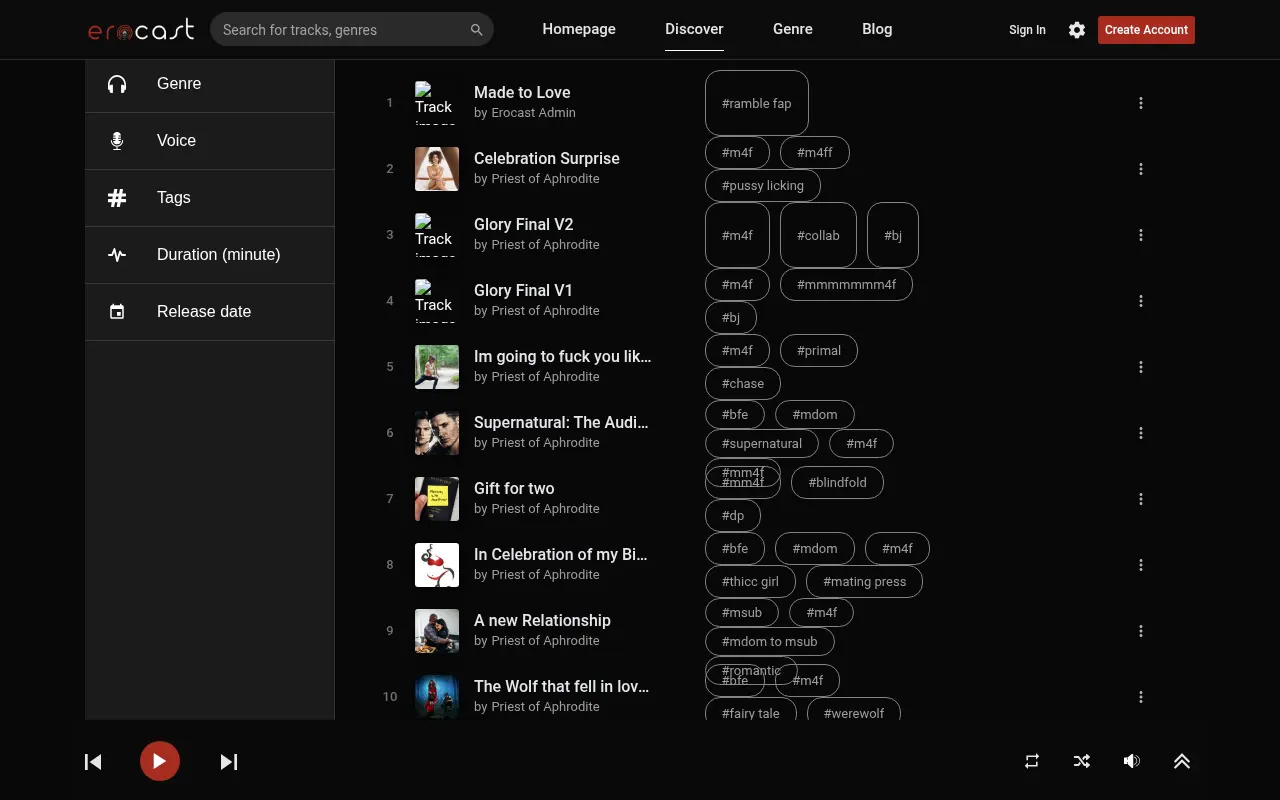Click the Create Account button
1280x800 pixels.
[x=1146, y=30]
